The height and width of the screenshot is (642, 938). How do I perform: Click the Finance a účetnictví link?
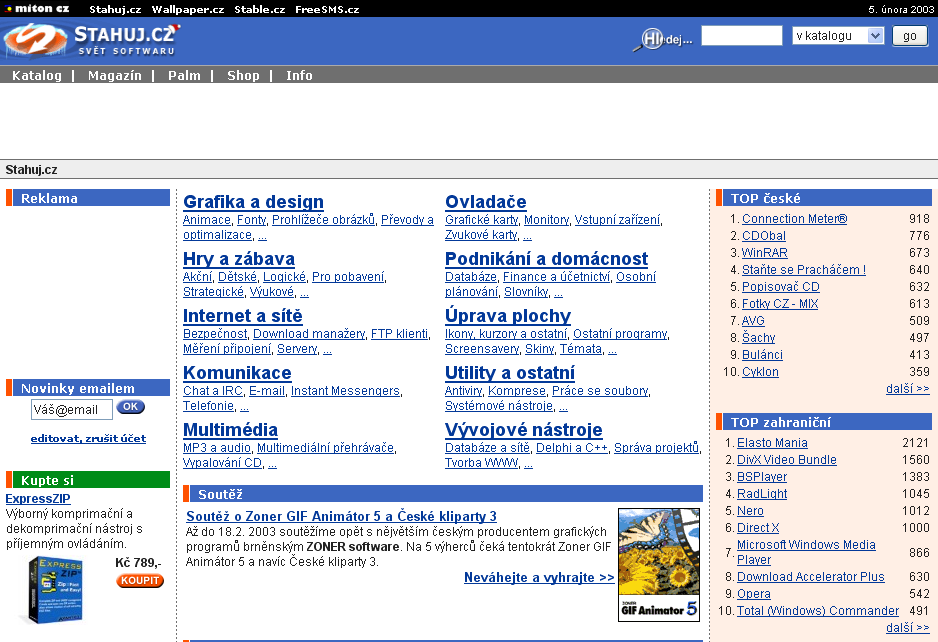click(x=556, y=276)
